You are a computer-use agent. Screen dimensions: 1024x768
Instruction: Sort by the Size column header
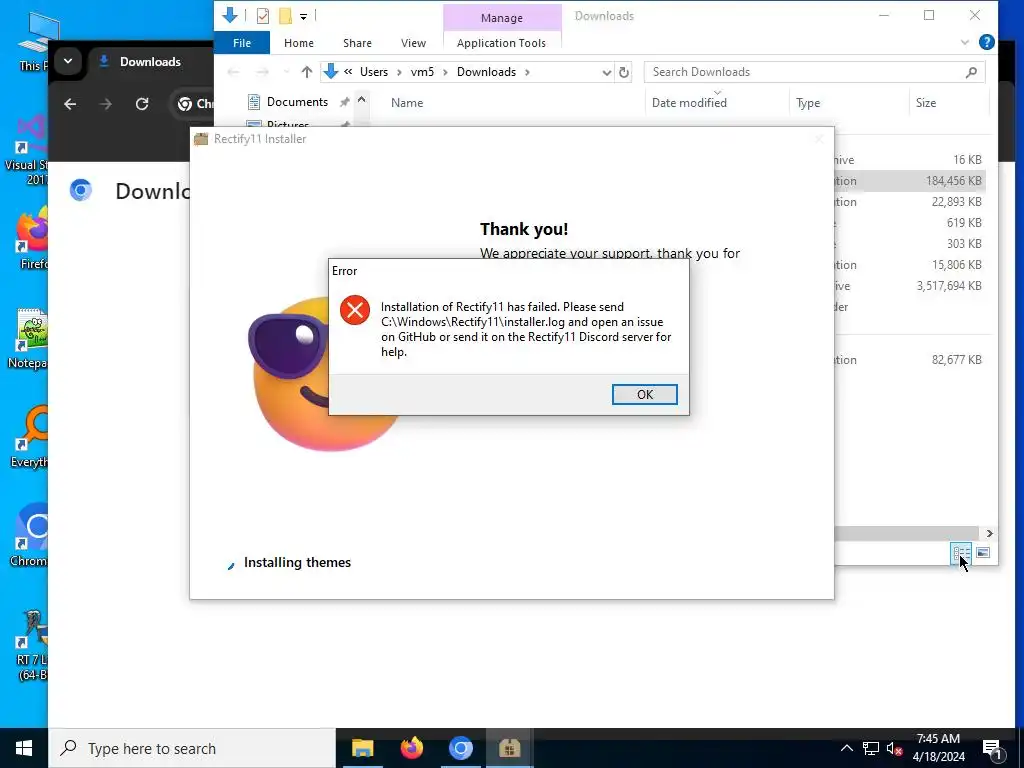(925, 103)
